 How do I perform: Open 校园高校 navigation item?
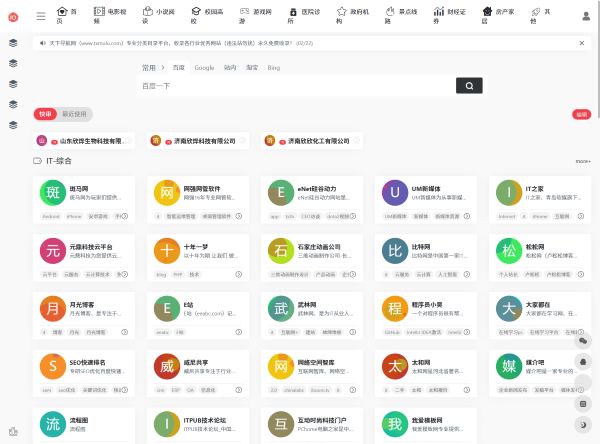(x=207, y=16)
